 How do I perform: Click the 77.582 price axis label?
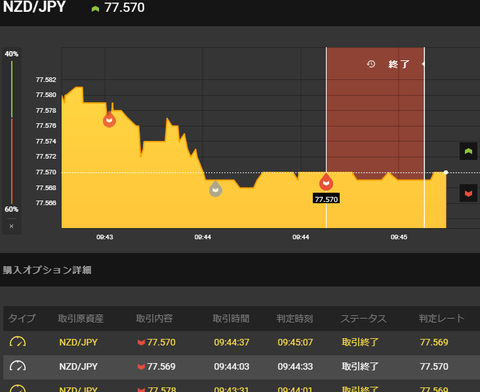coord(46,80)
